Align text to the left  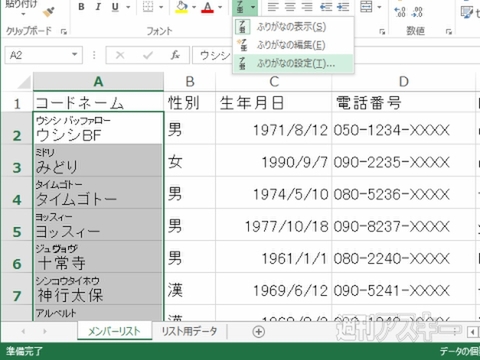[273, 7]
